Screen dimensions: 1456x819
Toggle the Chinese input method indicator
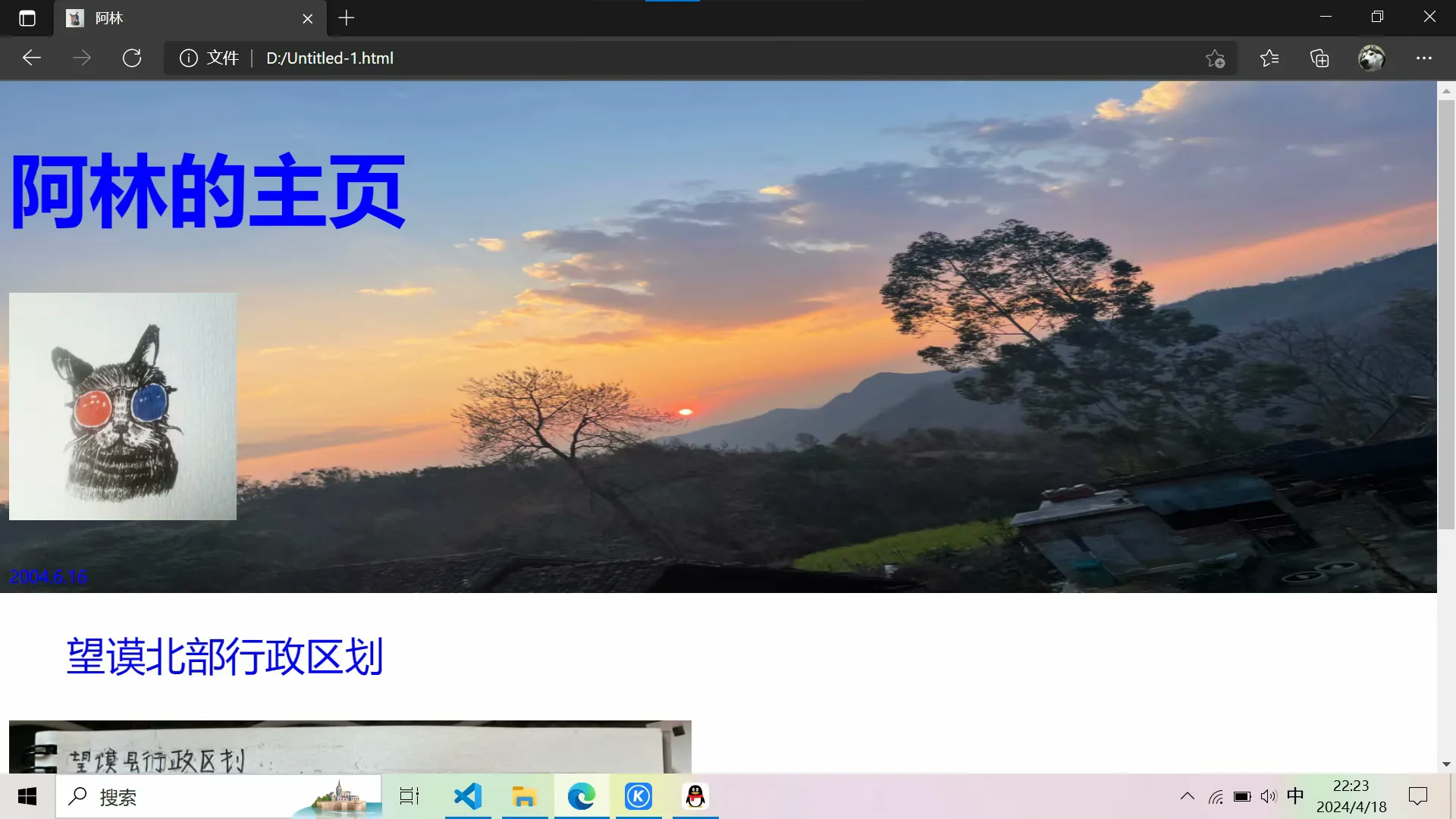pos(1295,795)
